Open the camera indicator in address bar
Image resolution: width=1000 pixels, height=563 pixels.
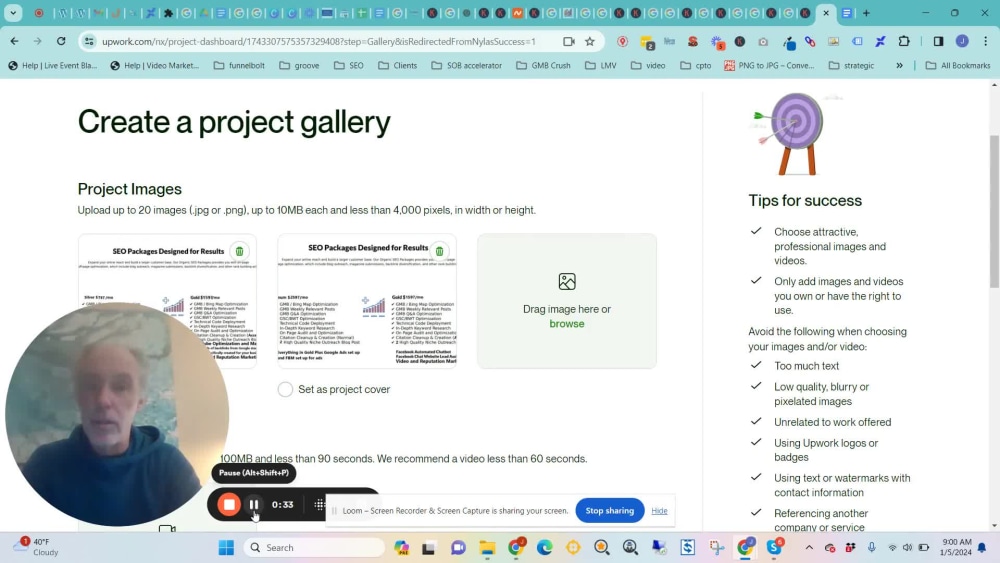[x=569, y=41]
